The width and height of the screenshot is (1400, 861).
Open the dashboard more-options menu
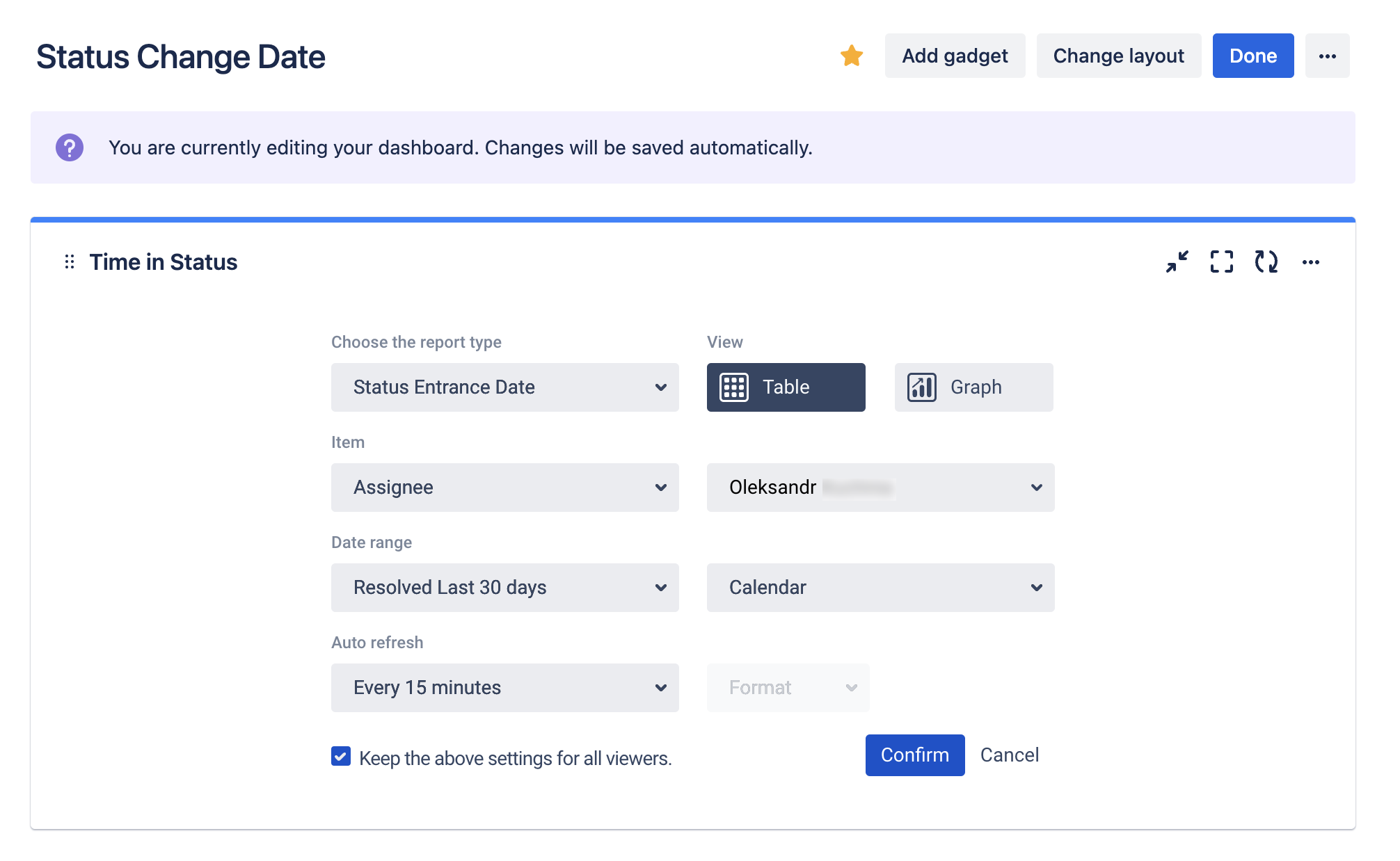(1327, 56)
